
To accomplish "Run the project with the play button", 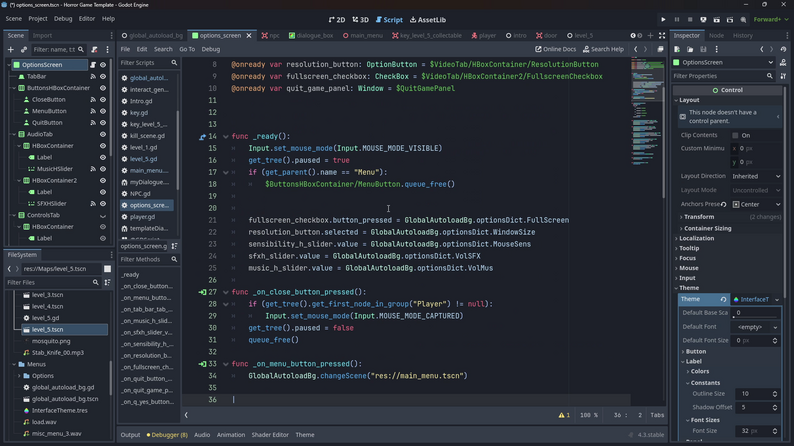I will 663,19.
